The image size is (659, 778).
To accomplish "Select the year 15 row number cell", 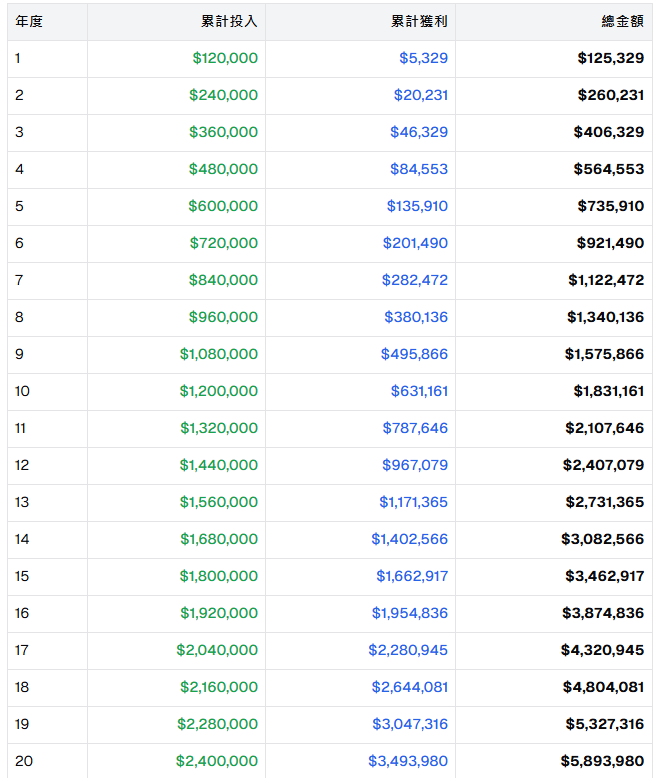I will [22, 576].
